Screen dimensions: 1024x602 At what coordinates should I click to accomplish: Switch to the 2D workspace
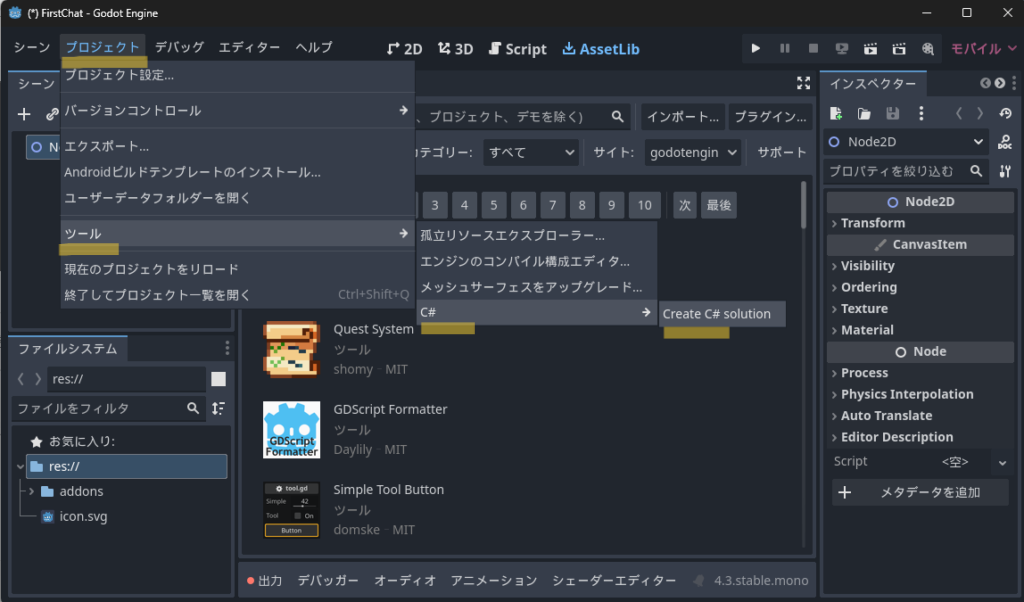(404, 49)
